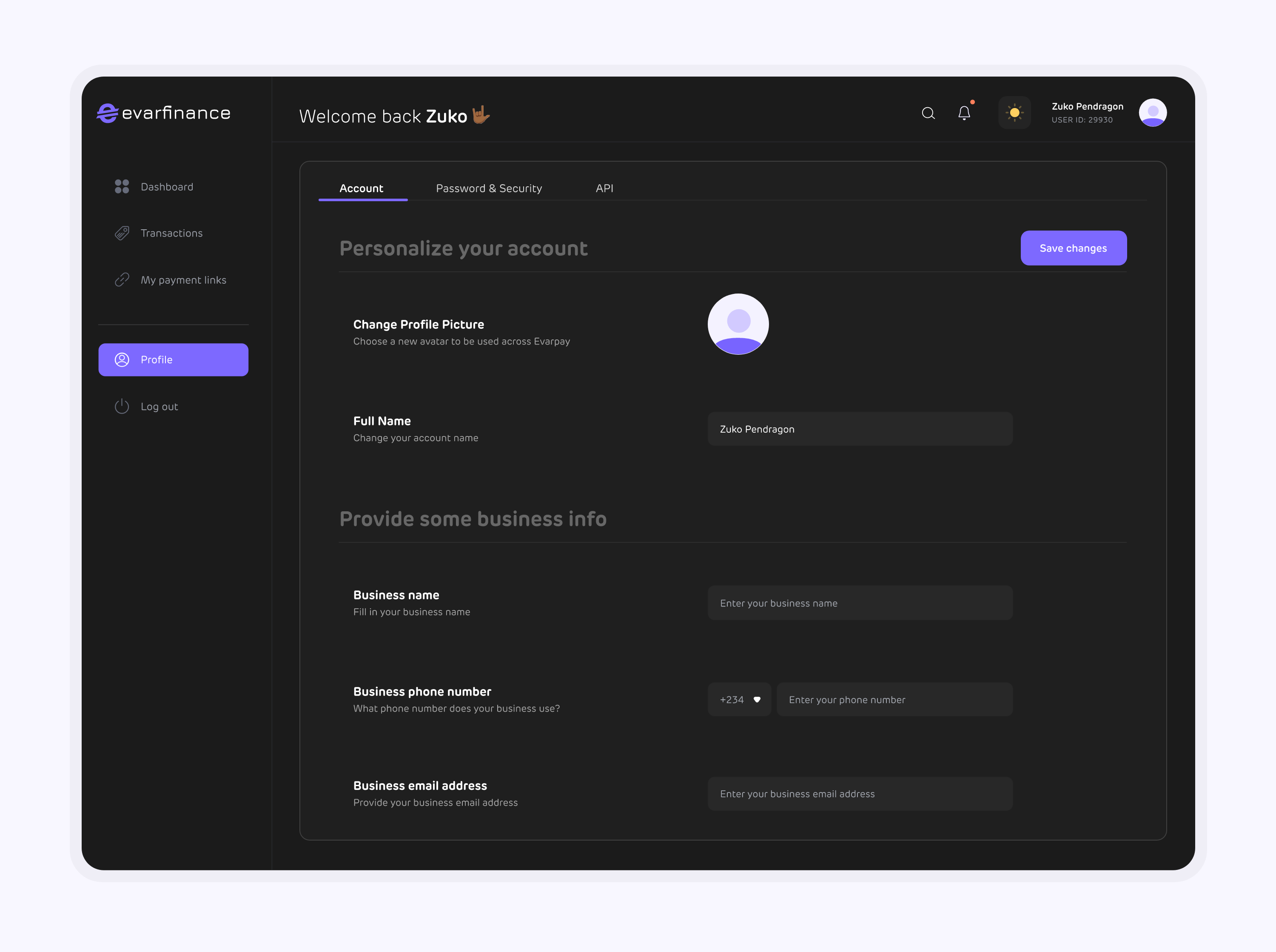Open the Dashboard menu label
Viewport: 1276px width, 952px height.
pos(167,187)
